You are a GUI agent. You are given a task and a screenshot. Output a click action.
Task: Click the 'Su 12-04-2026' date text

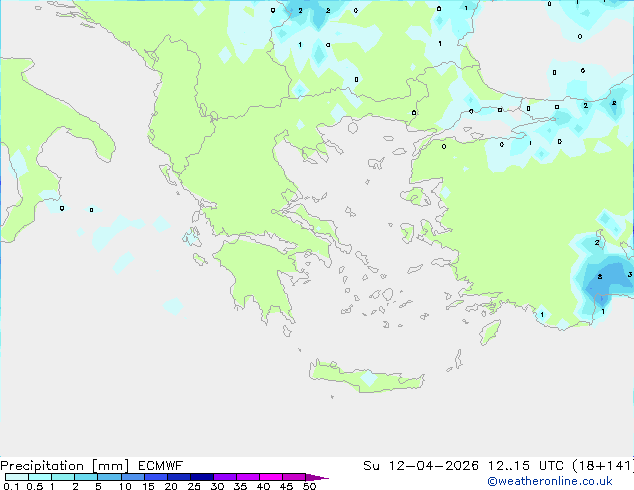click(x=421, y=466)
